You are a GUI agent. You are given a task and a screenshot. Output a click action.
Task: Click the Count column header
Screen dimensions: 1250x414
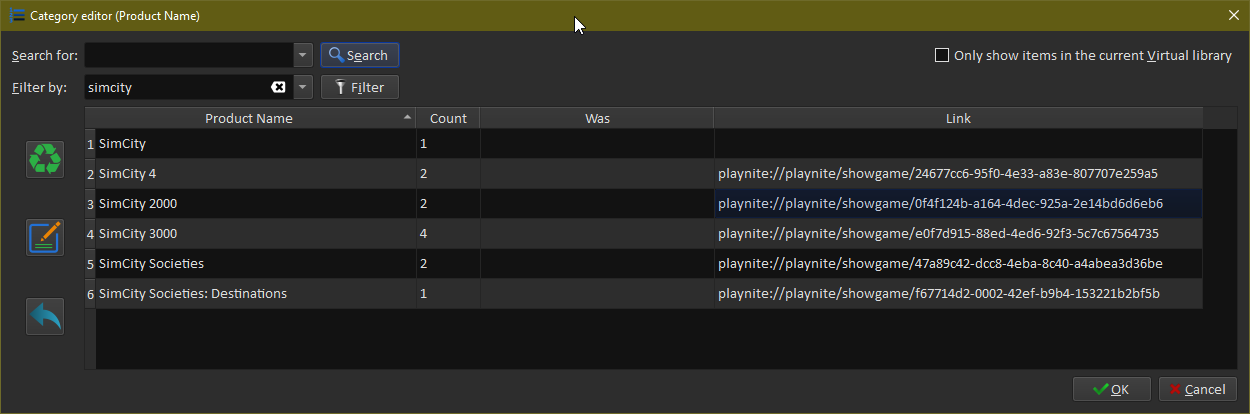pos(448,118)
